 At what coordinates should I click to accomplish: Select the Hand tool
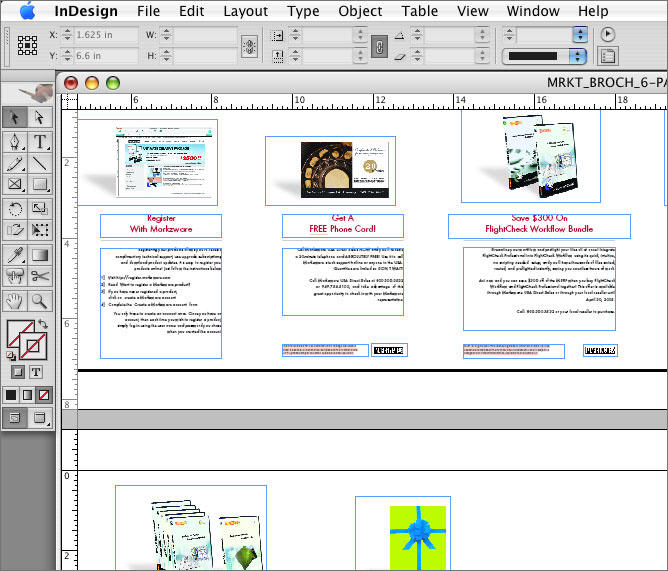pyautogui.click(x=15, y=301)
